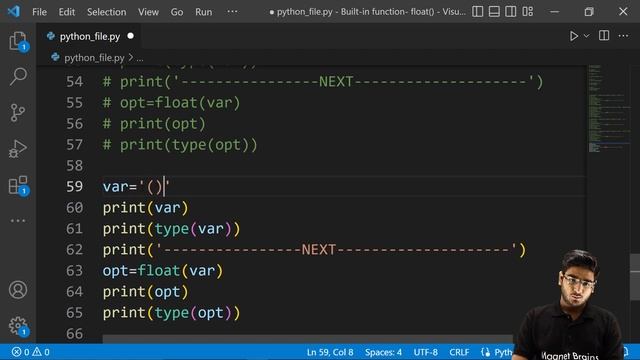Click print(type(opt)) on line 65
The width and height of the screenshot is (640, 360).
pos(171,313)
